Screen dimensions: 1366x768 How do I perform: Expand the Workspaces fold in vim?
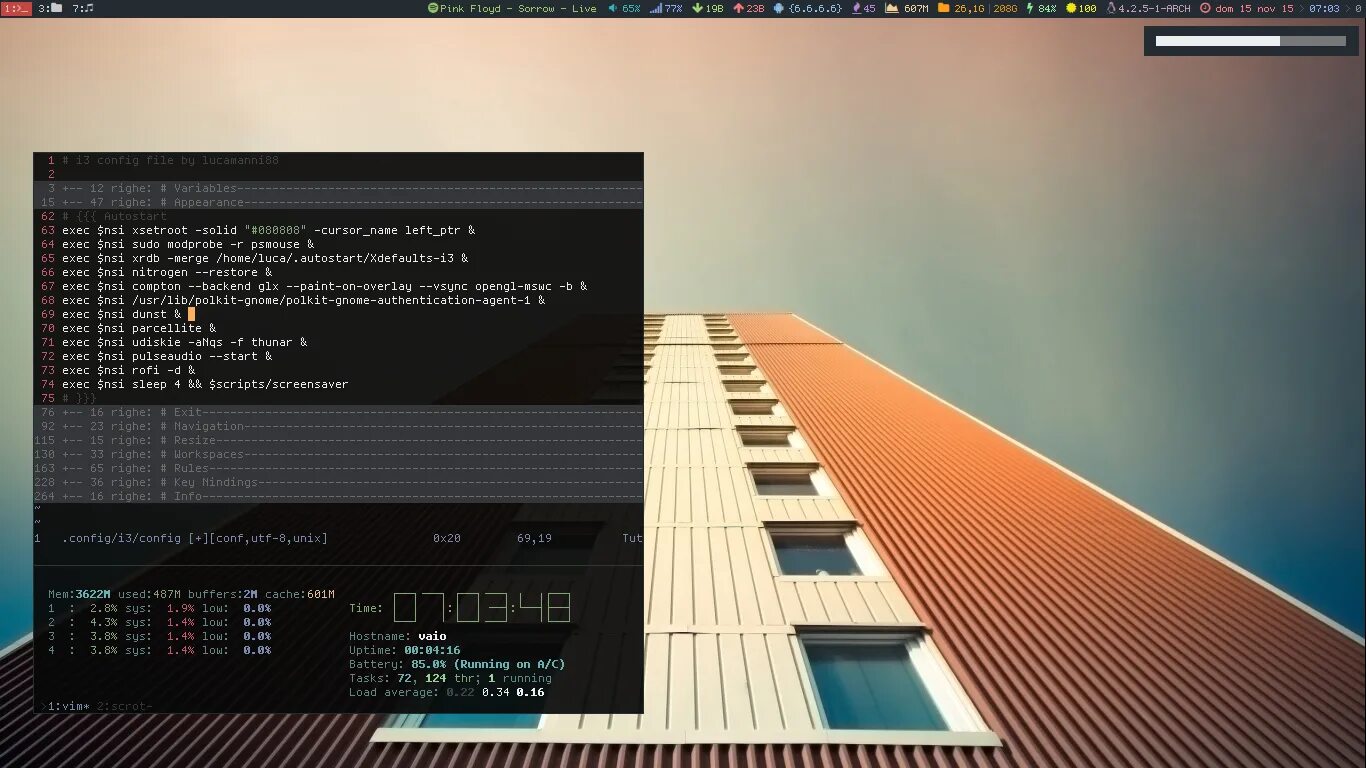(x=338, y=454)
